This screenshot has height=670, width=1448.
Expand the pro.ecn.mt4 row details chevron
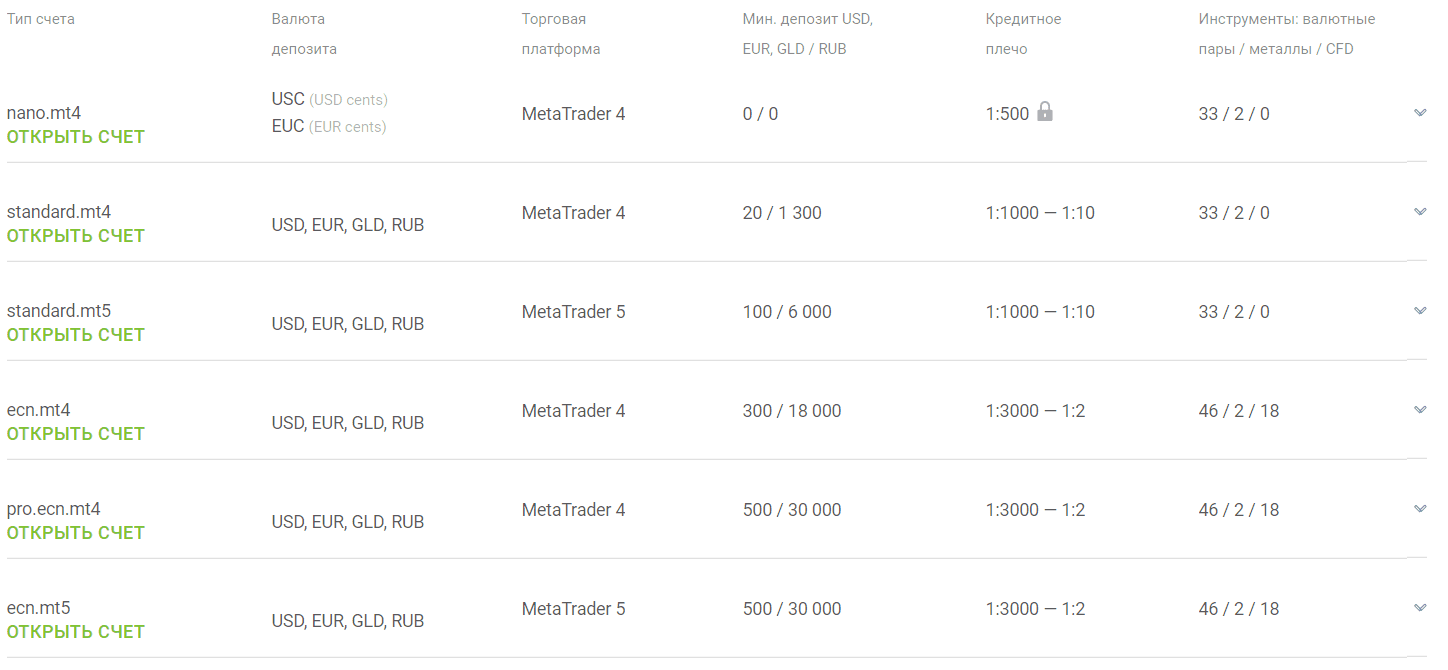click(1420, 509)
